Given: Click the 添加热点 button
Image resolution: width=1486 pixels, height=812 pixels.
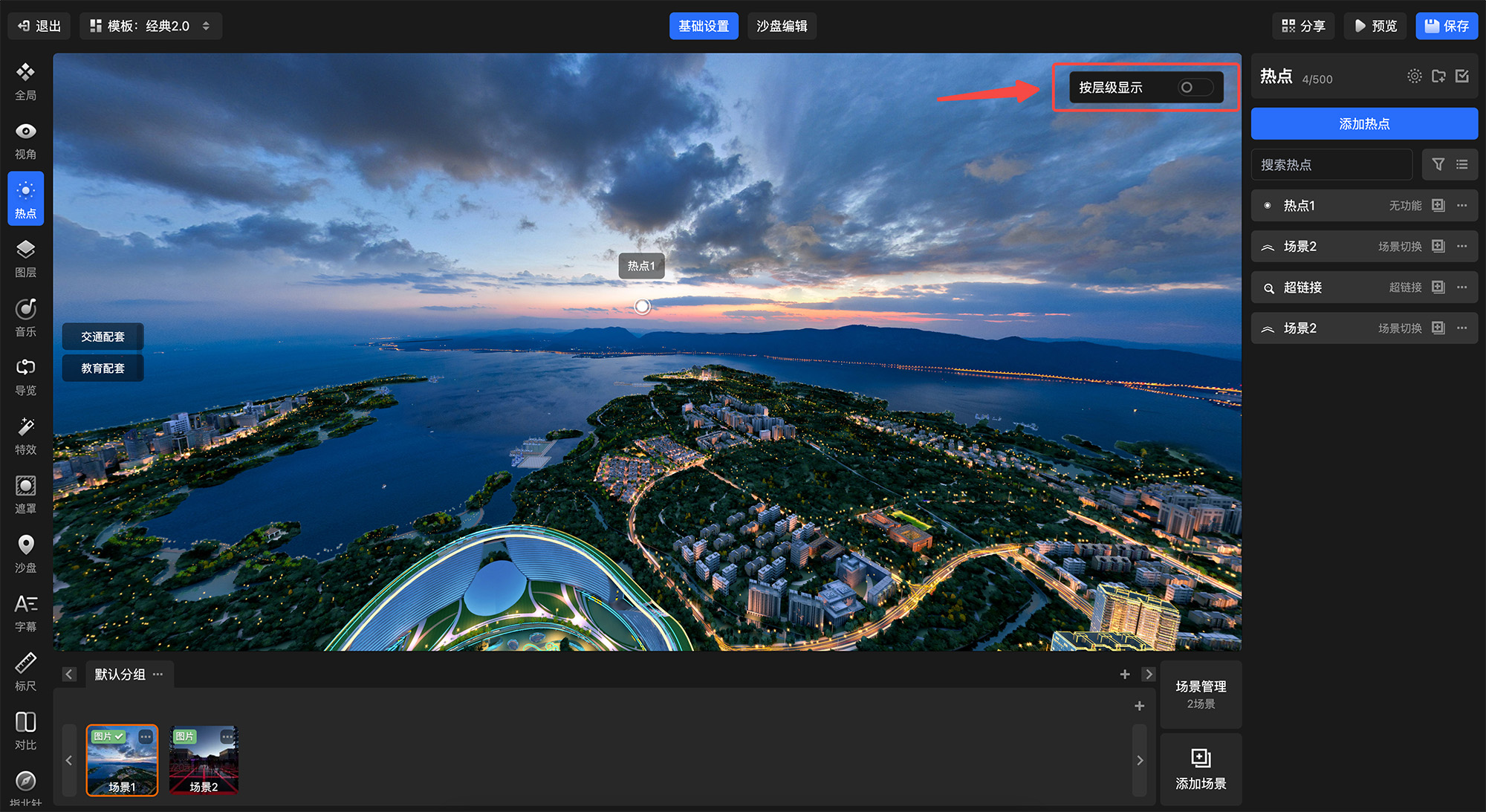Looking at the screenshot, I should point(1363,124).
